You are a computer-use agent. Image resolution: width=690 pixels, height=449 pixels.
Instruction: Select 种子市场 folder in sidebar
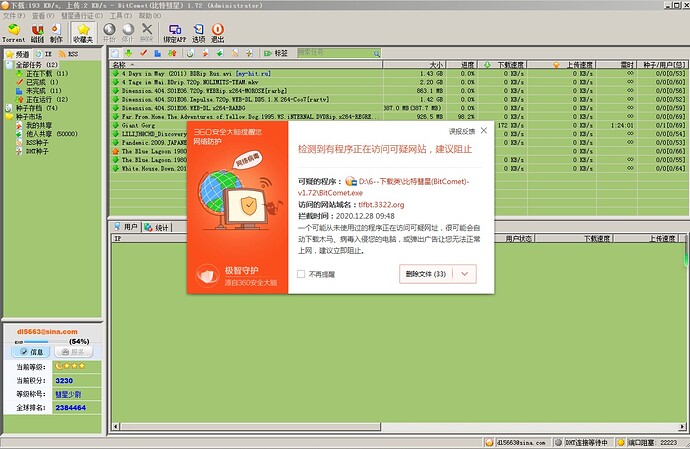point(29,117)
